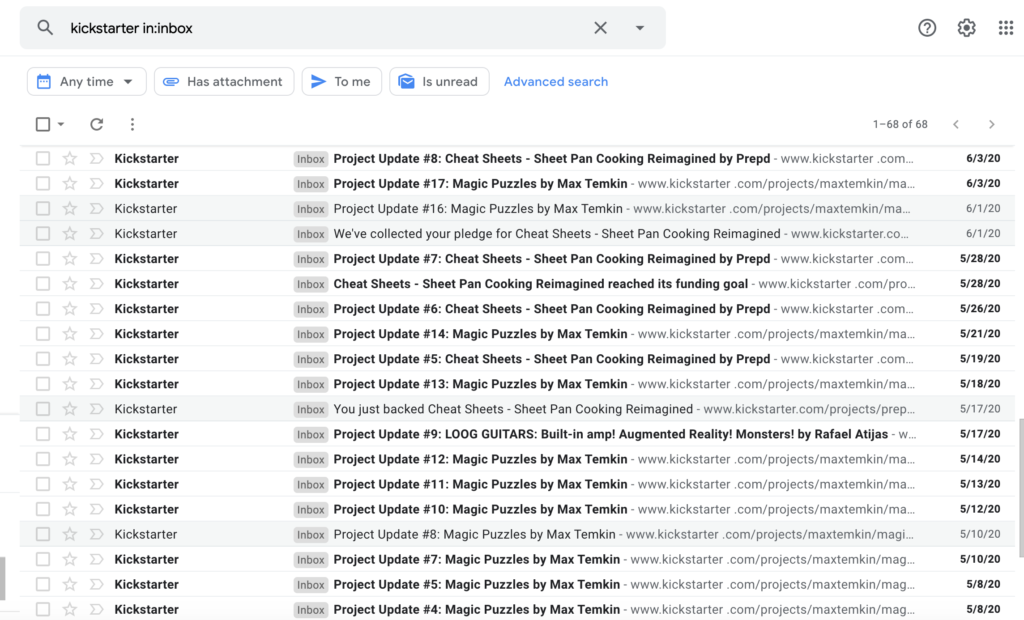Mark reached its funding goal email important

tap(97, 284)
